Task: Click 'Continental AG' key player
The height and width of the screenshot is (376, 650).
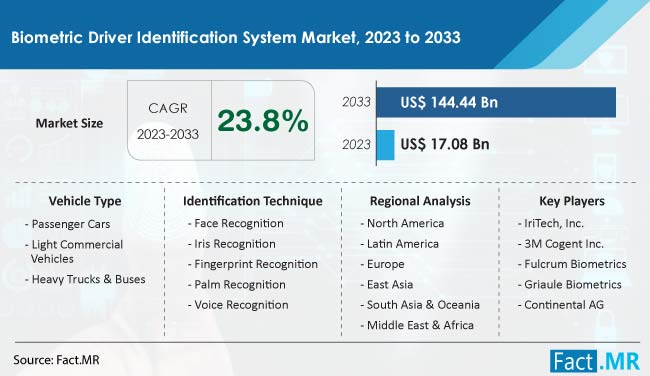Action: [x=561, y=305]
